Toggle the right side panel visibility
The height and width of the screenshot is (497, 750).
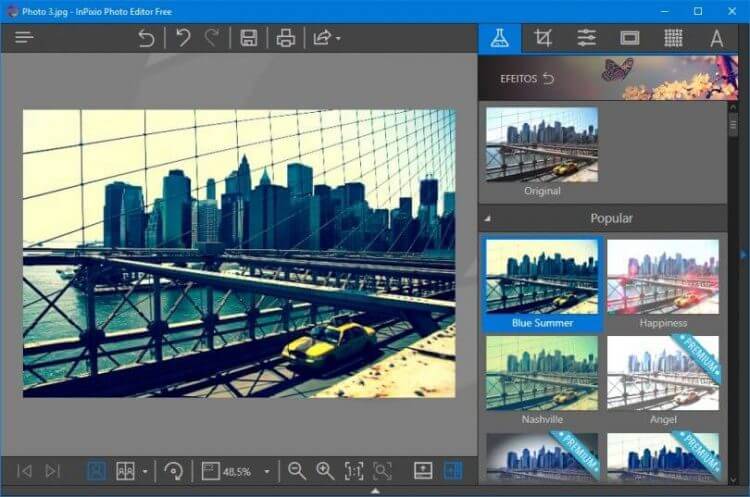tap(452, 471)
